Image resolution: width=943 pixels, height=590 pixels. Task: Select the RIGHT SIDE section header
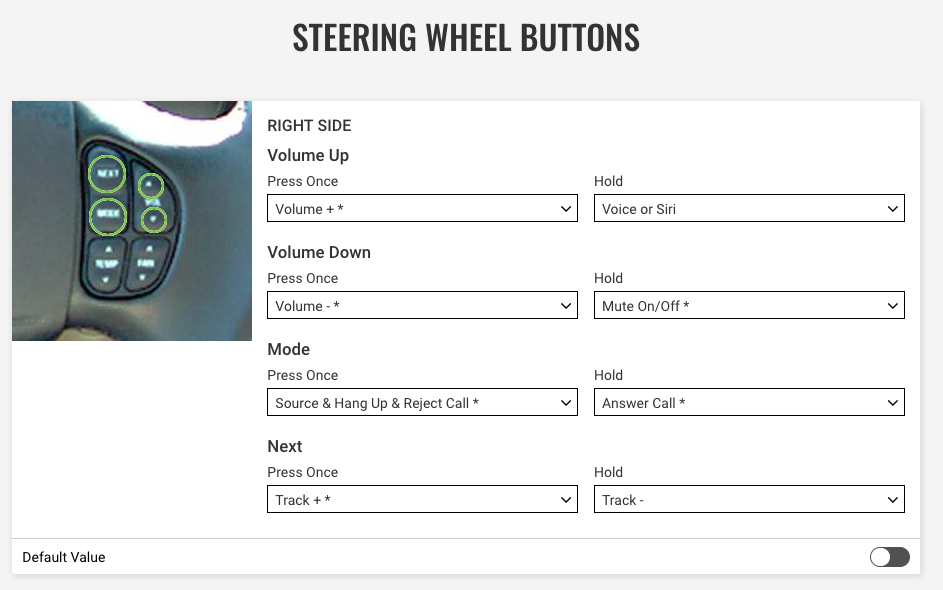pos(309,125)
